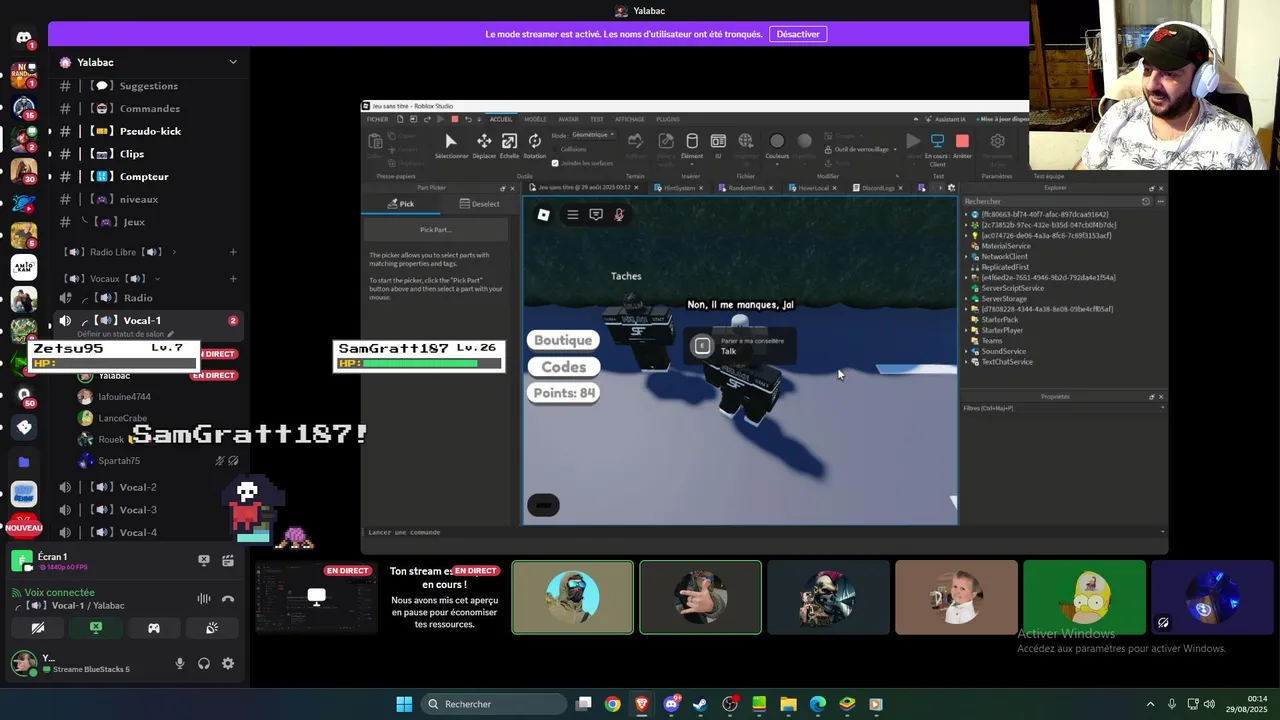Open the IU interface tool

(718, 146)
